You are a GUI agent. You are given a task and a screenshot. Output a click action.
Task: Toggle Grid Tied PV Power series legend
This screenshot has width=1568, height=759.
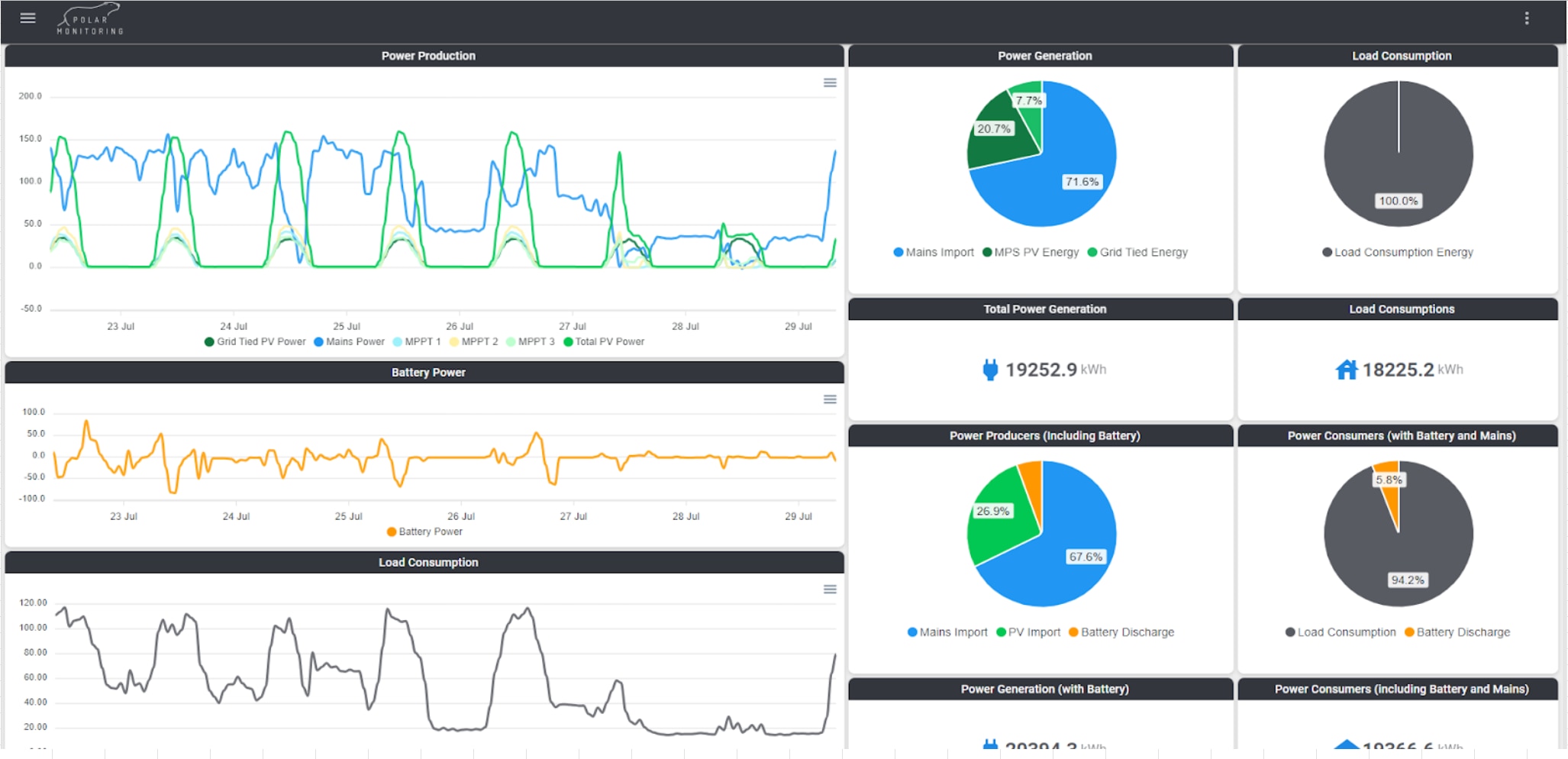255,342
